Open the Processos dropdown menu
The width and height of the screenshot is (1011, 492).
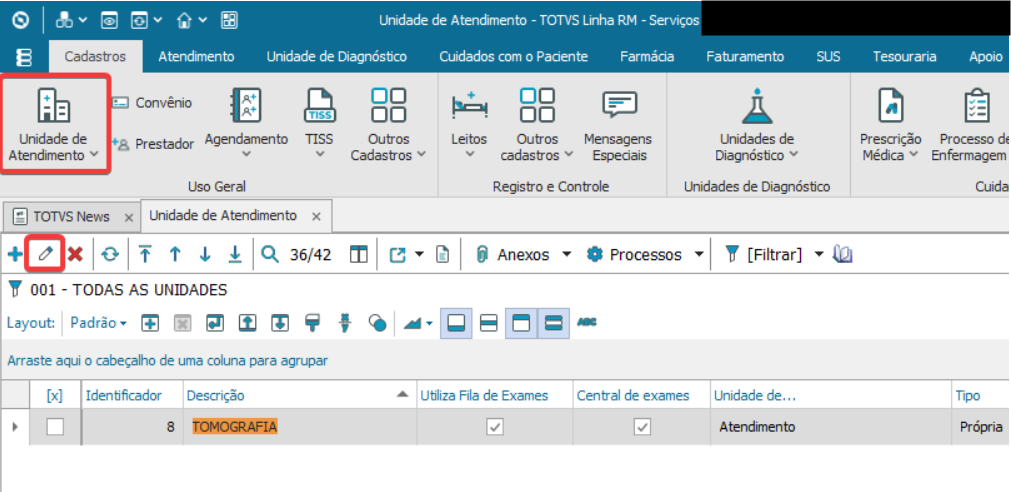coord(699,255)
